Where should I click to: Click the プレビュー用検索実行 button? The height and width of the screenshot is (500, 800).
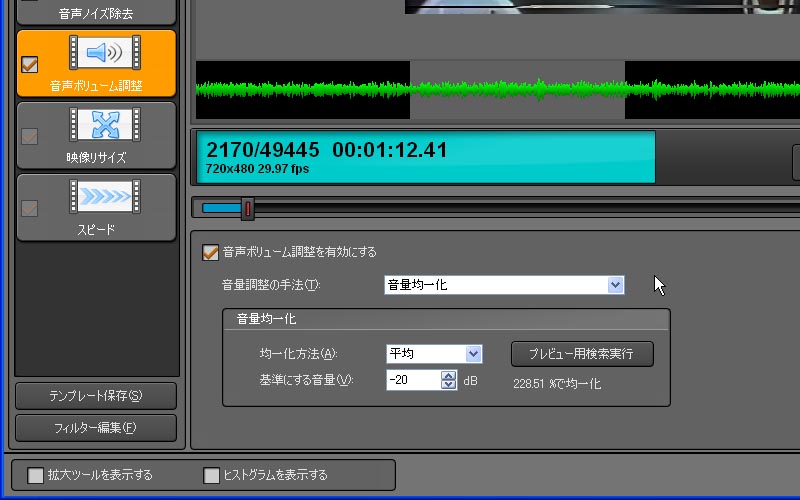tap(582, 354)
